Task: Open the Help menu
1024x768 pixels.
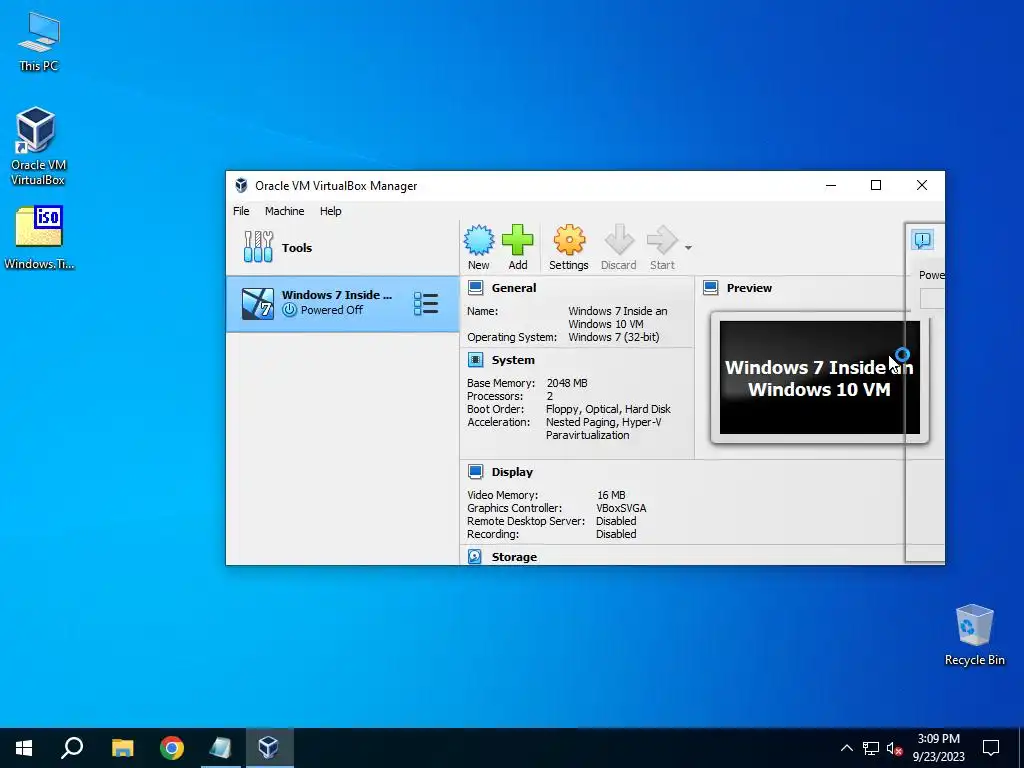Action: (330, 211)
